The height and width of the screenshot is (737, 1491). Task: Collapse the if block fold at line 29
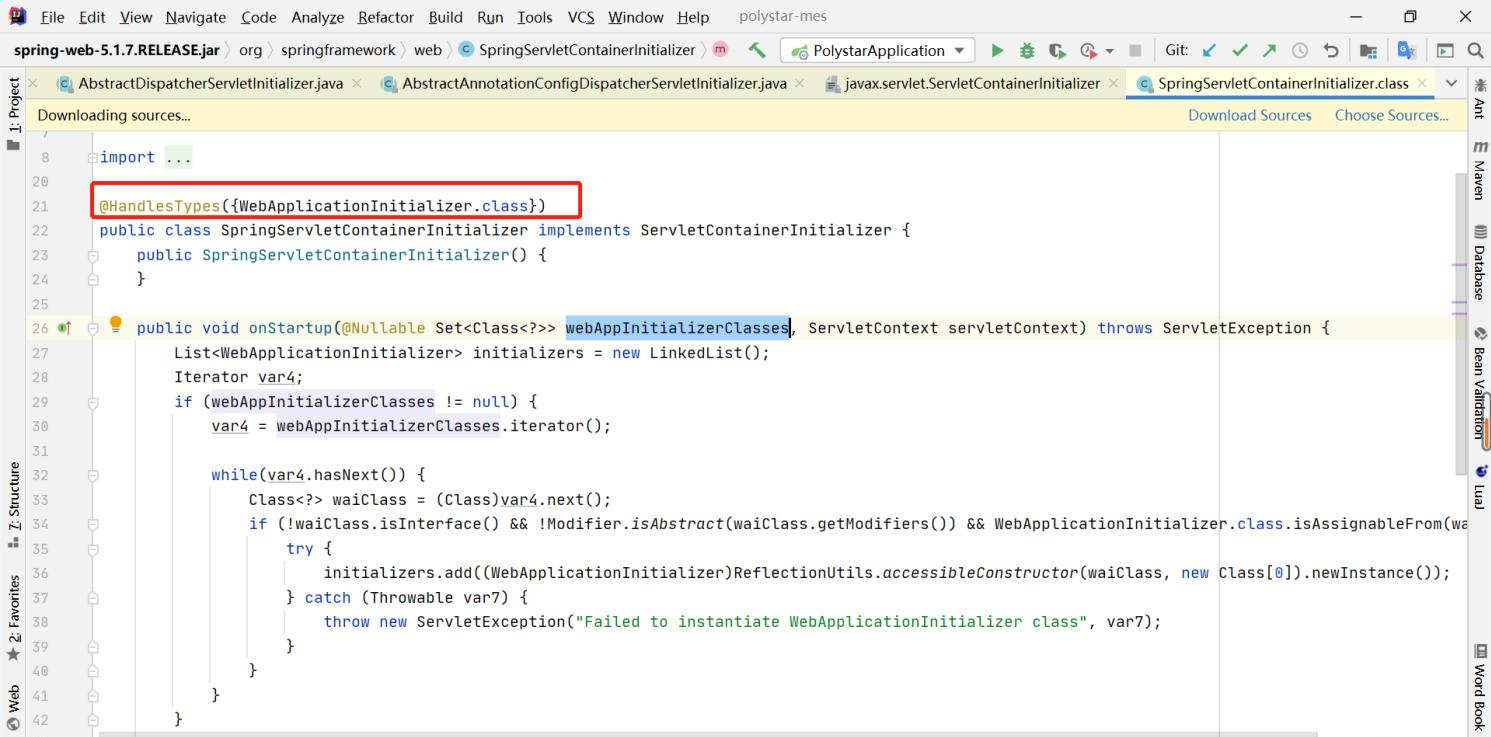click(x=92, y=402)
